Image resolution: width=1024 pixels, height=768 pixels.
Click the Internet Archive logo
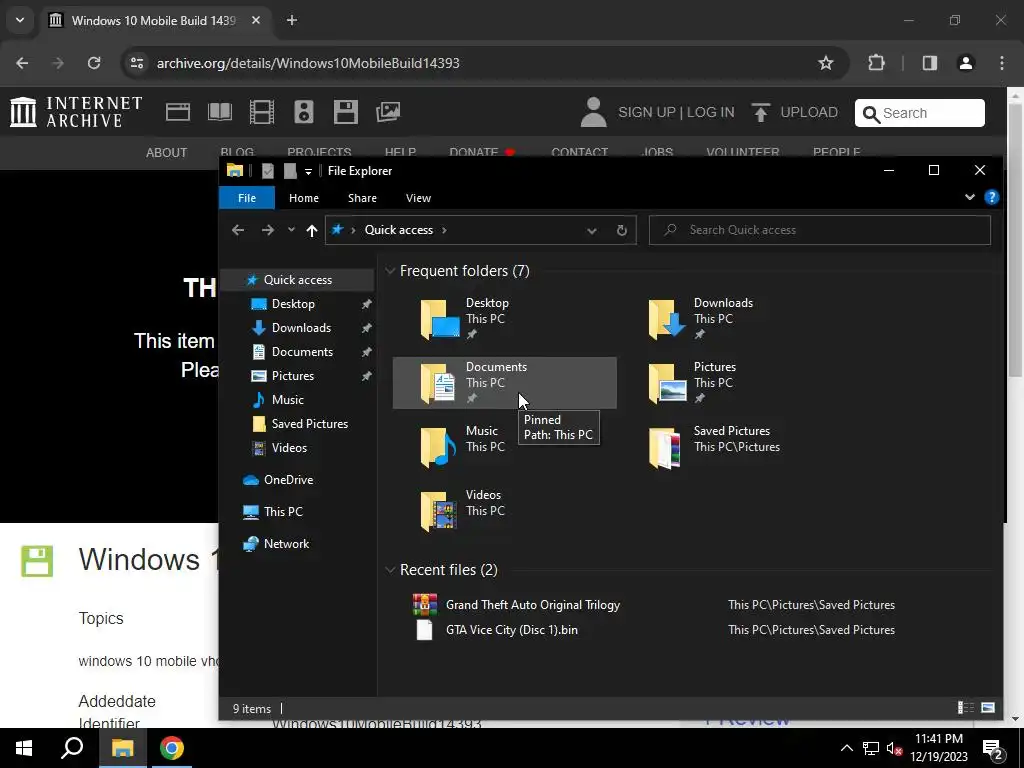coord(76,112)
